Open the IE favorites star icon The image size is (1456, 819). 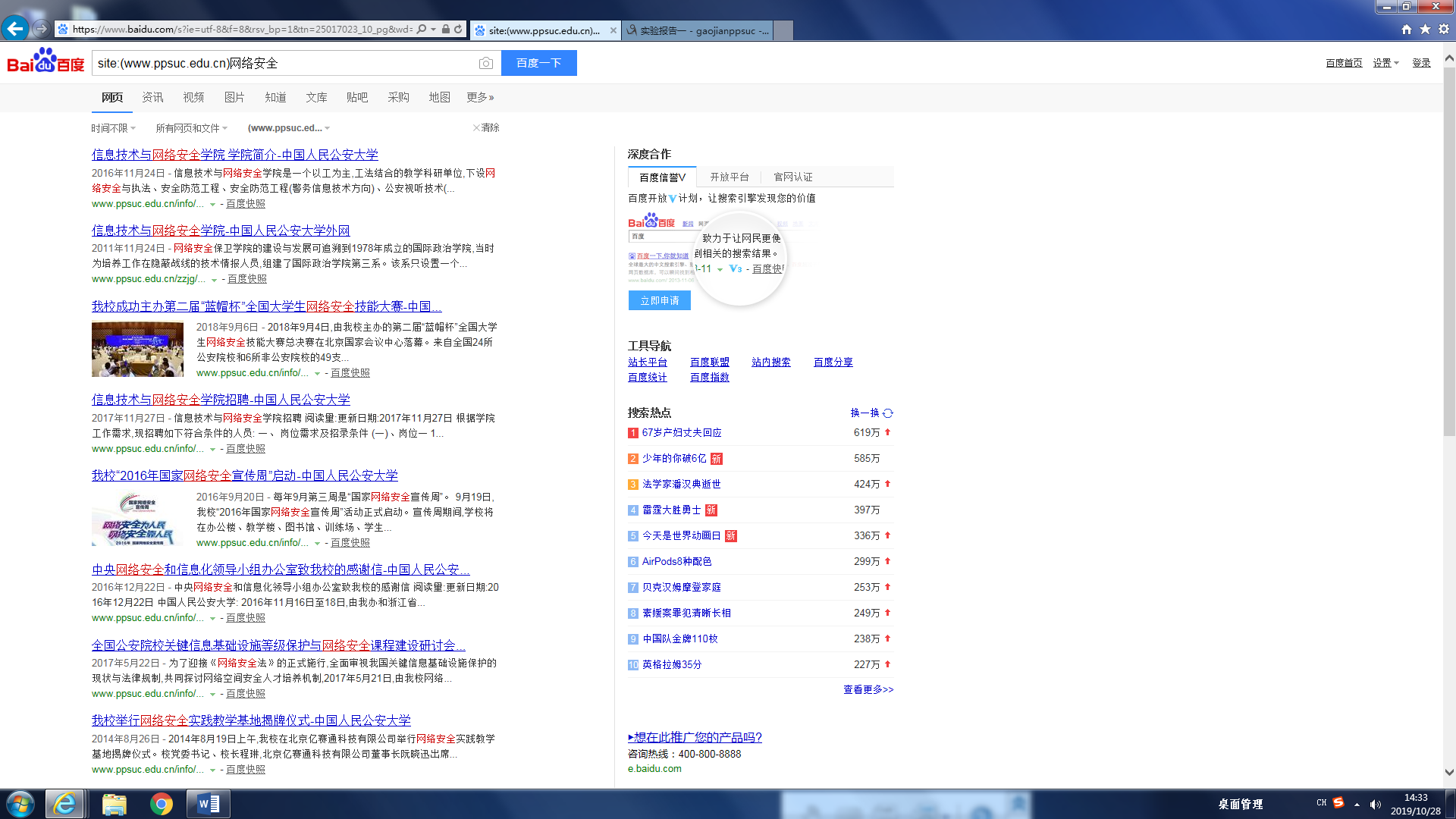click(1425, 30)
